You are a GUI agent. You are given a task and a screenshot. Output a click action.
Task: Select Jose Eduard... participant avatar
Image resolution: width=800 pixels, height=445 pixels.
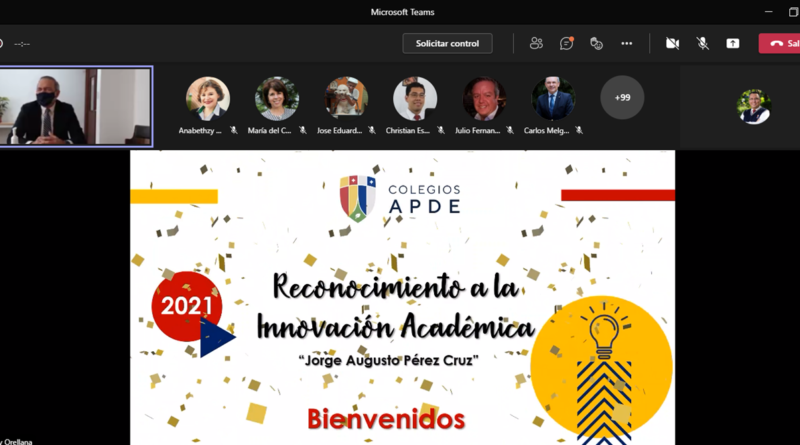click(346, 98)
